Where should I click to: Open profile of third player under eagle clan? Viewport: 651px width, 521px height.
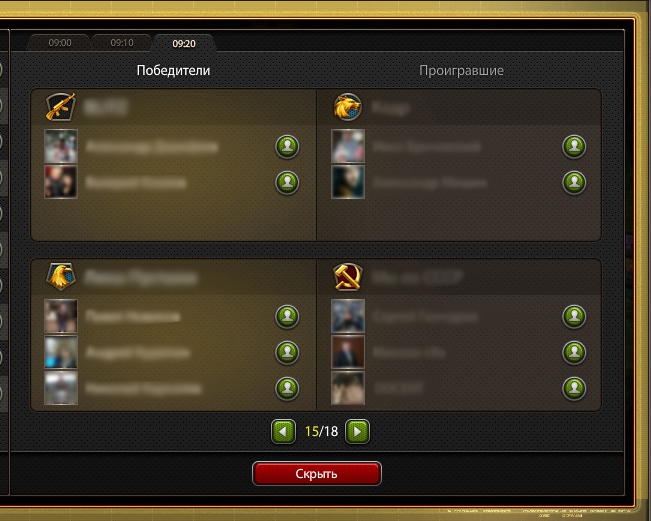pyautogui.click(x=287, y=388)
